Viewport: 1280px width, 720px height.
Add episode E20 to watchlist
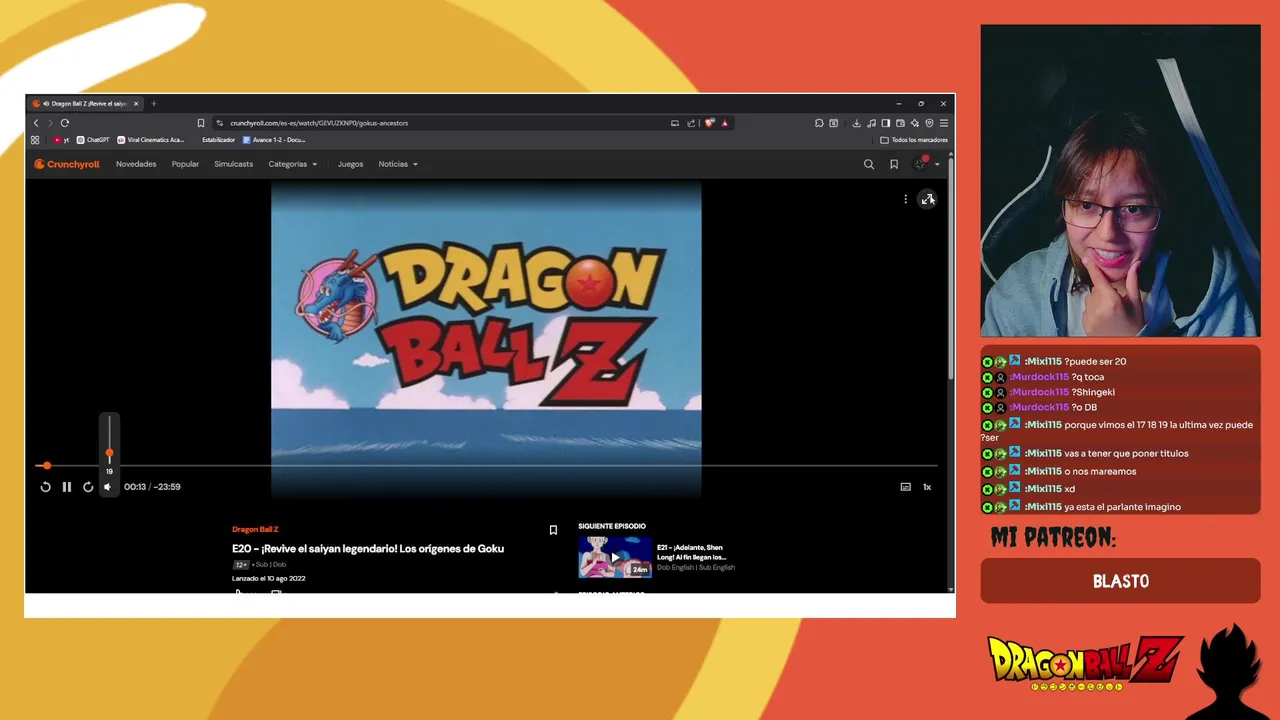(x=553, y=530)
